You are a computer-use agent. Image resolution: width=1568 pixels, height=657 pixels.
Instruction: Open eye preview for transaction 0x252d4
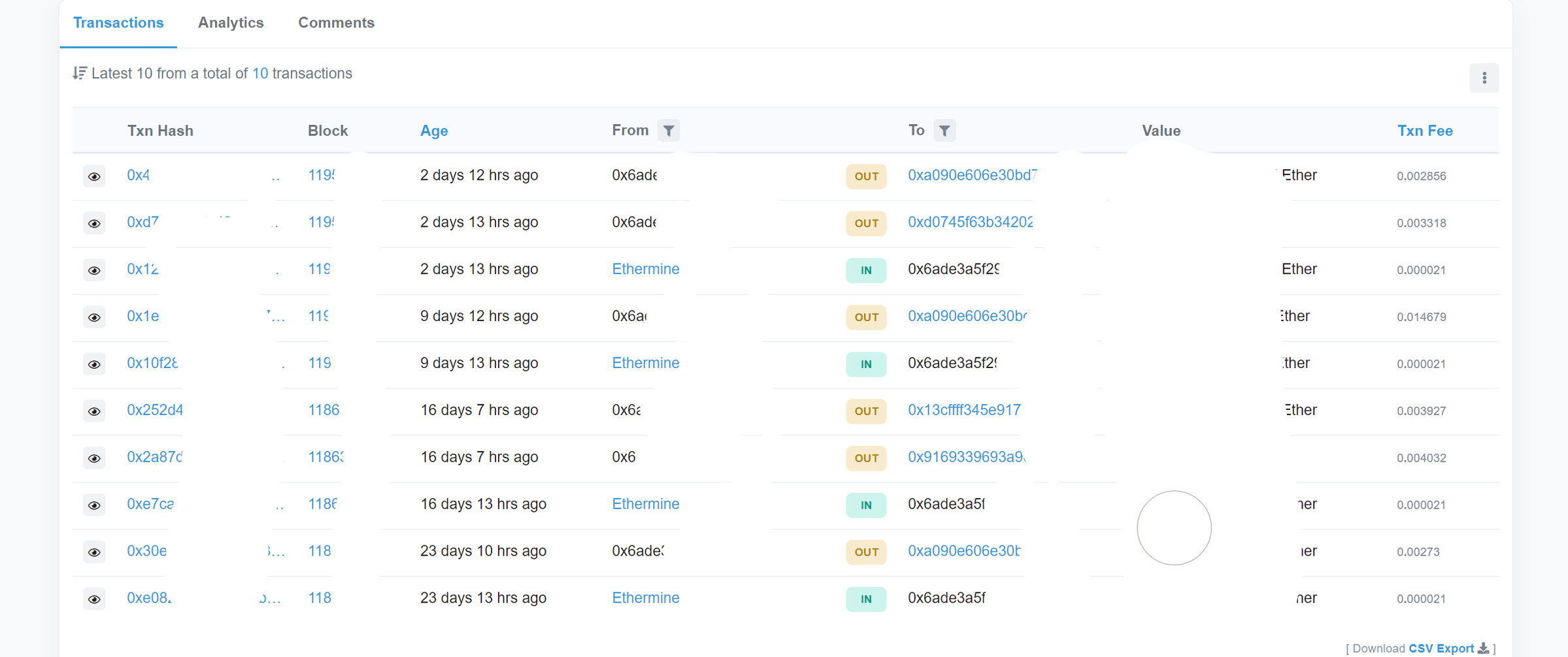pyautogui.click(x=94, y=411)
